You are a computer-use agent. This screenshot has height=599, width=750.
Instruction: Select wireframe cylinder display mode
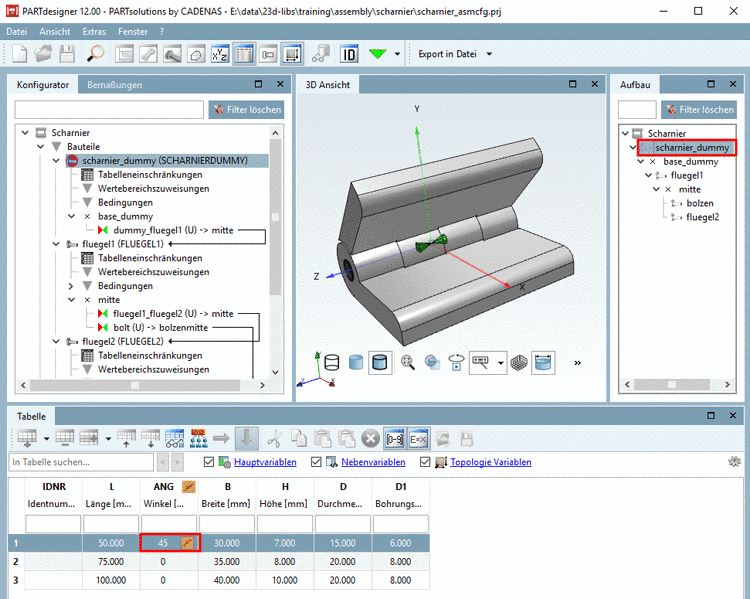pos(331,362)
